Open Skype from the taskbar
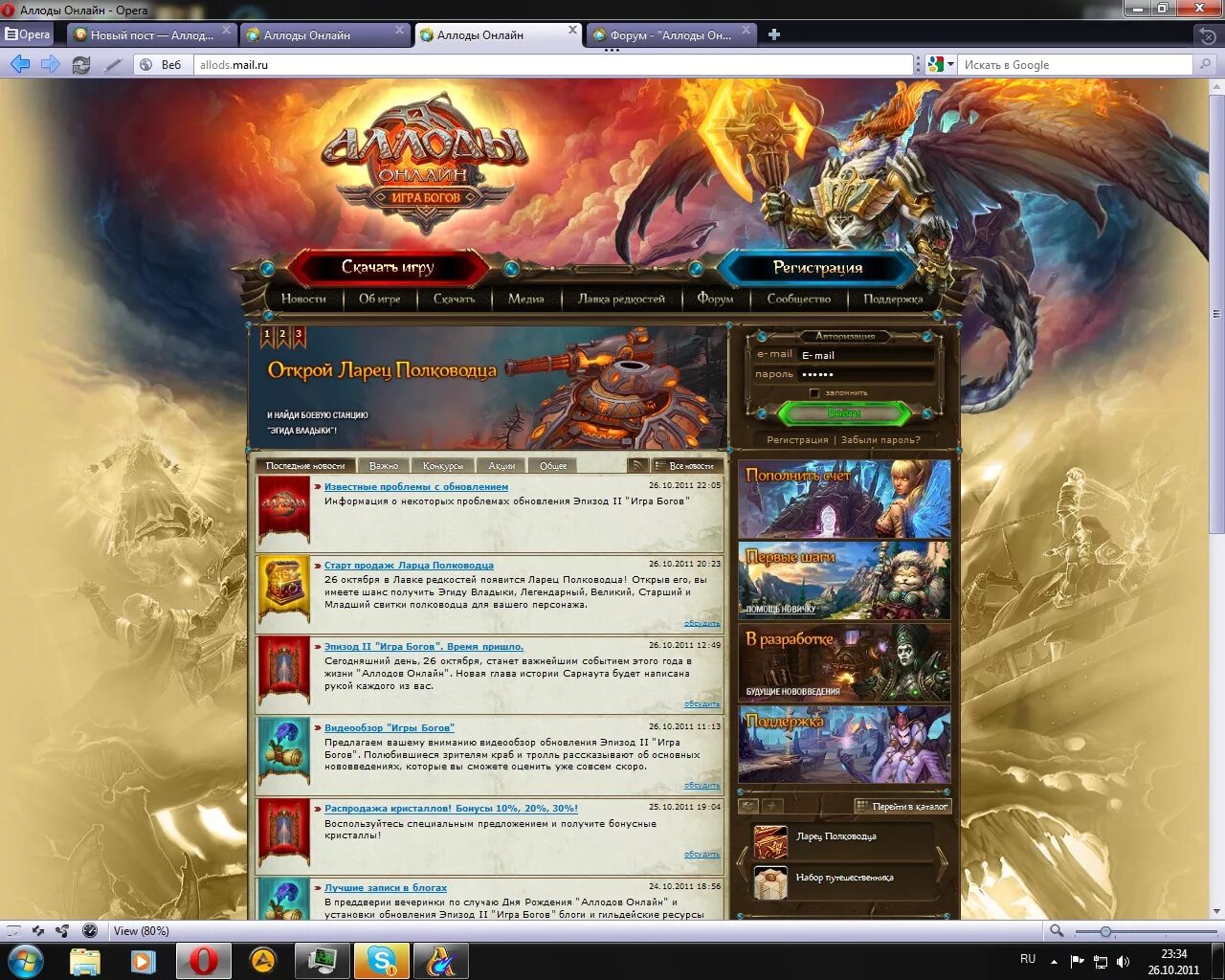 tap(382, 960)
